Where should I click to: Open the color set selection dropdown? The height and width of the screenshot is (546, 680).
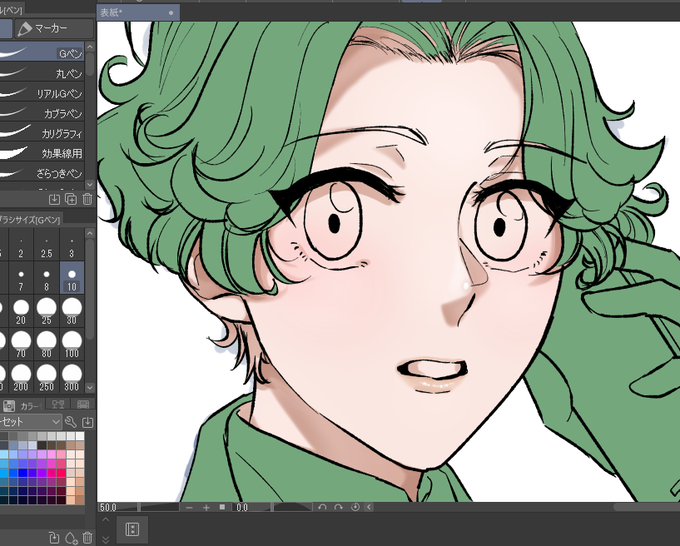click(x=30, y=422)
